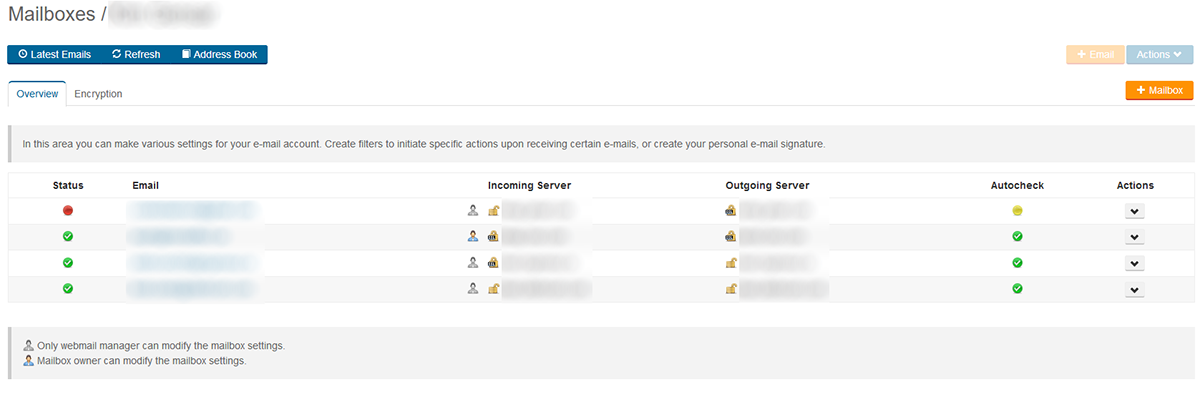Add a new mailbox with + Mailbox
This screenshot has width=1200, height=395.
point(1159,90)
